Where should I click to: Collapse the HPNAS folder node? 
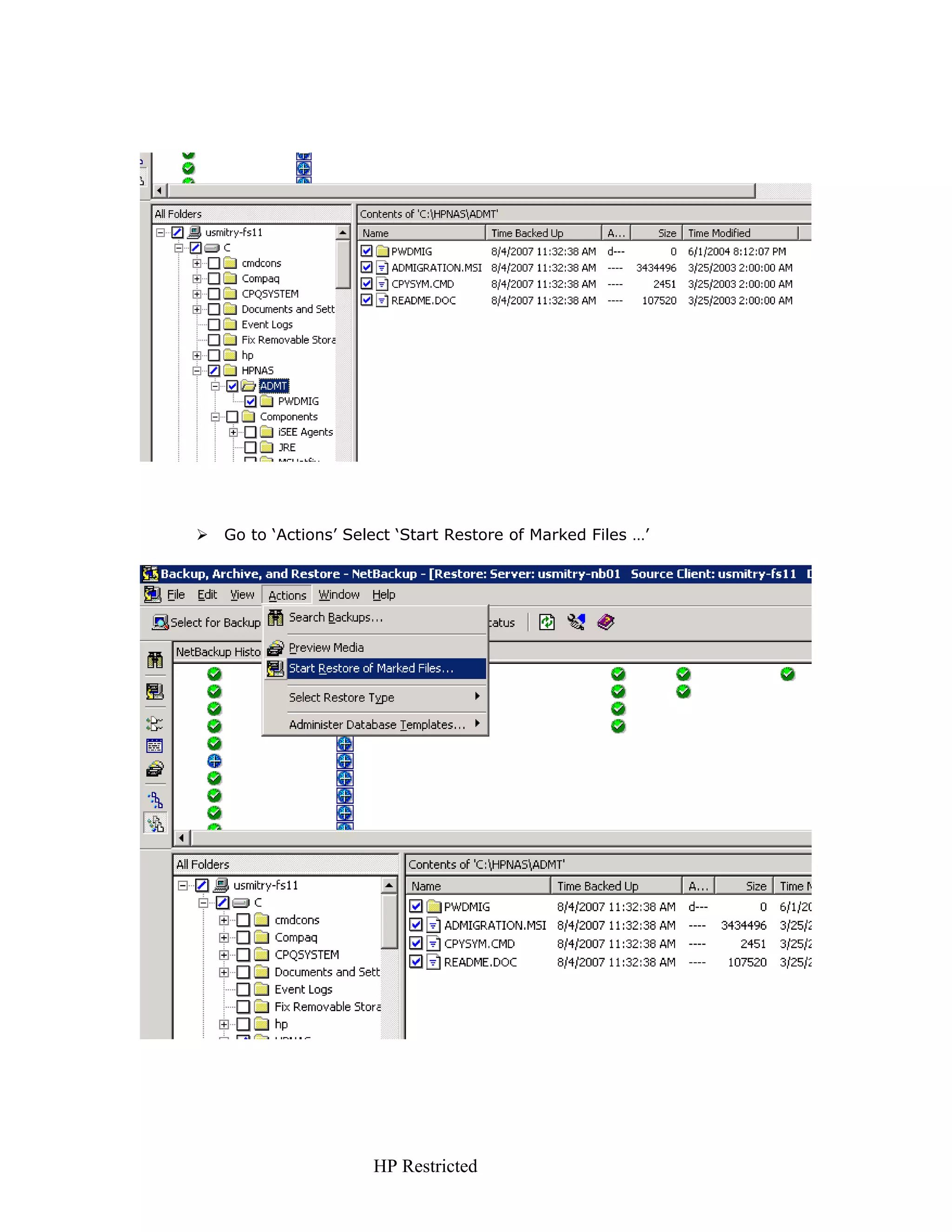tap(197, 371)
